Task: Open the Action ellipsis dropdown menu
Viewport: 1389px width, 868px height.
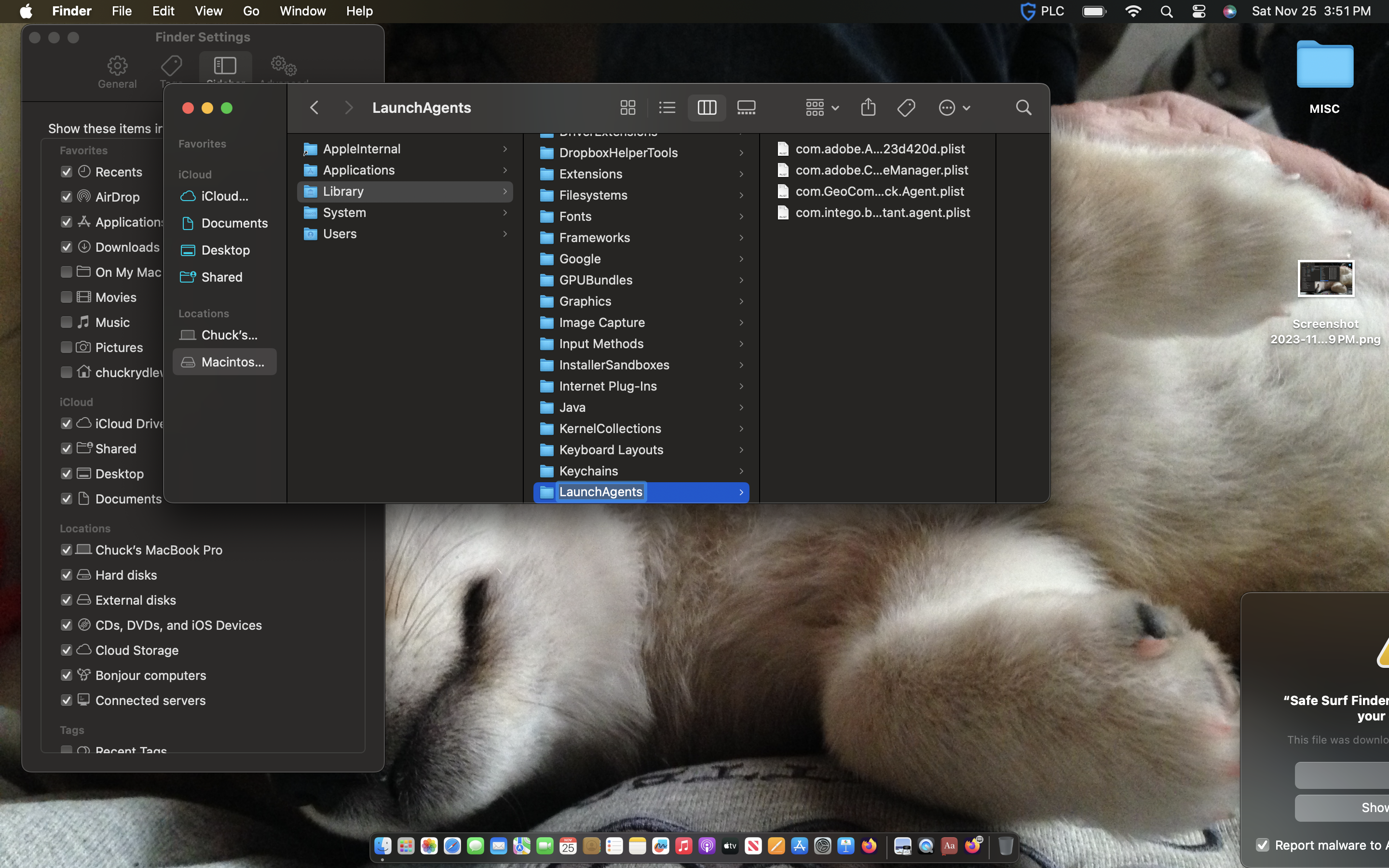Action: point(954,108)
